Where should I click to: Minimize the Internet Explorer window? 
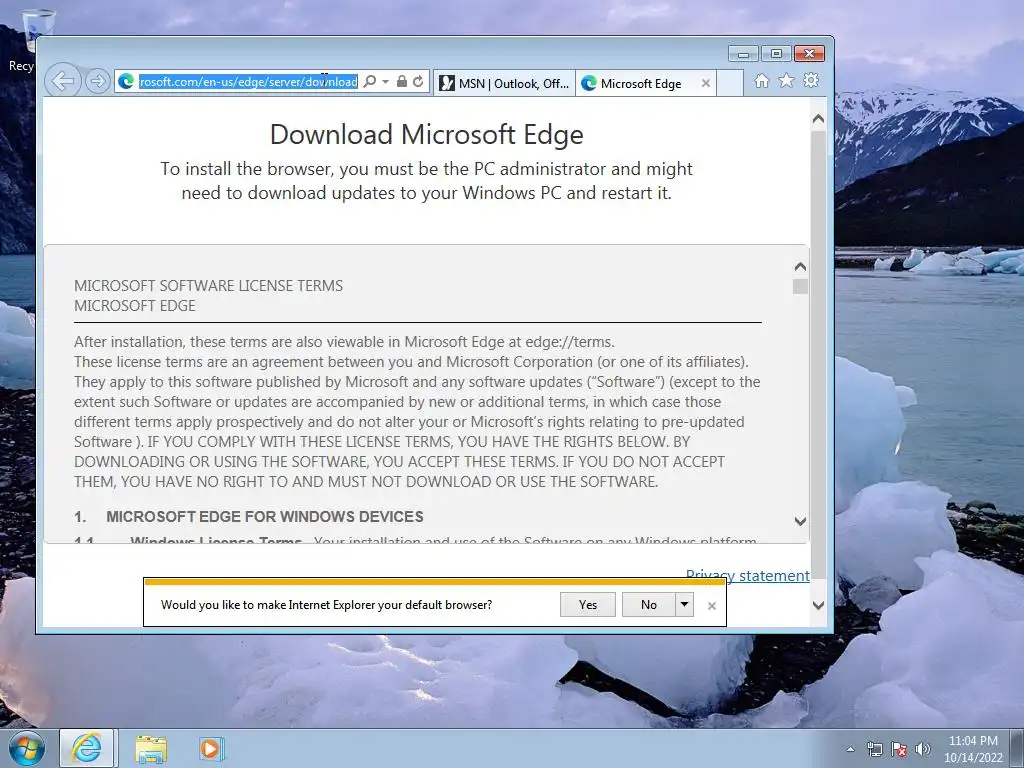tap(743, 54)
